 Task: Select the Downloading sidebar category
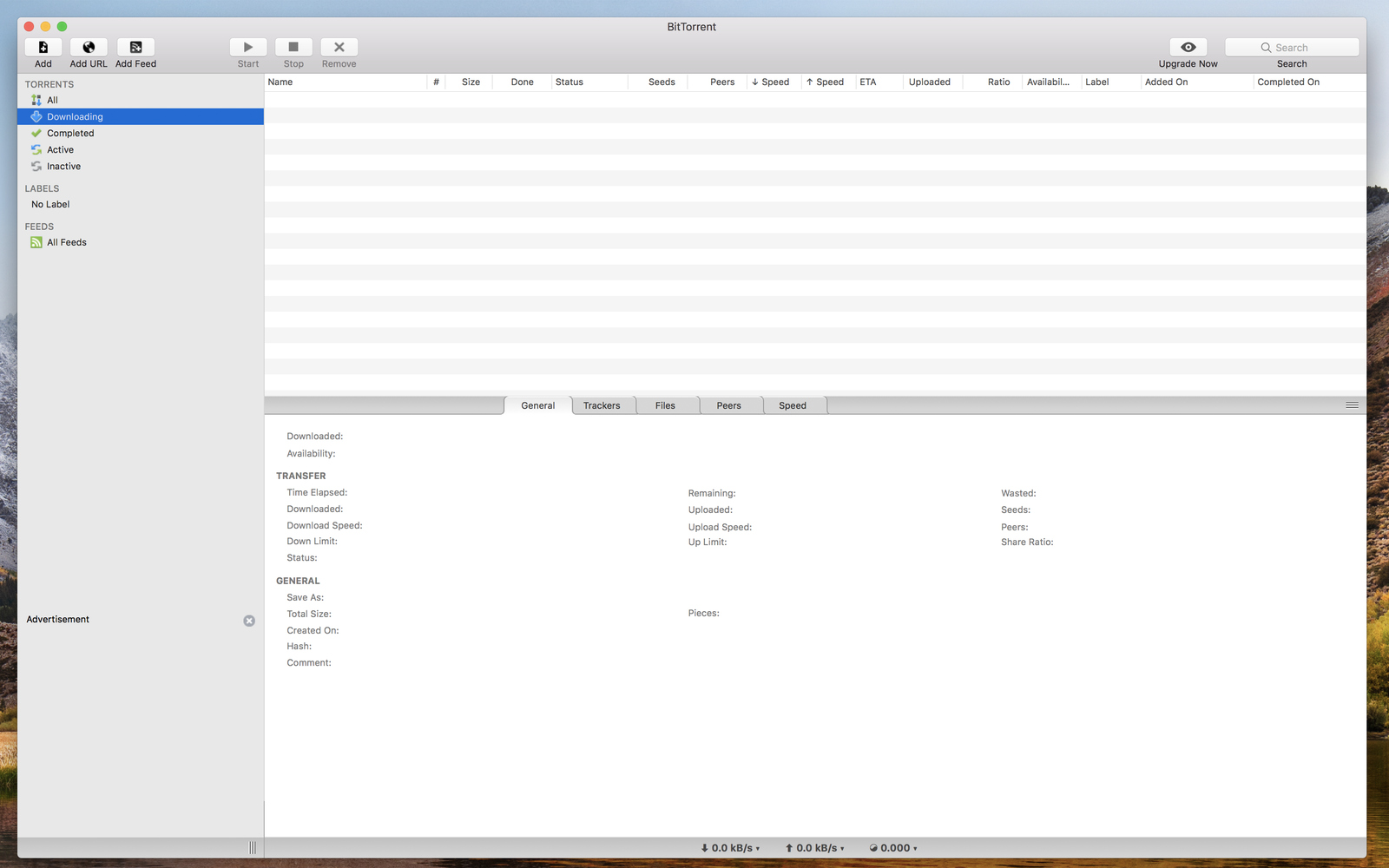point(141,116)
